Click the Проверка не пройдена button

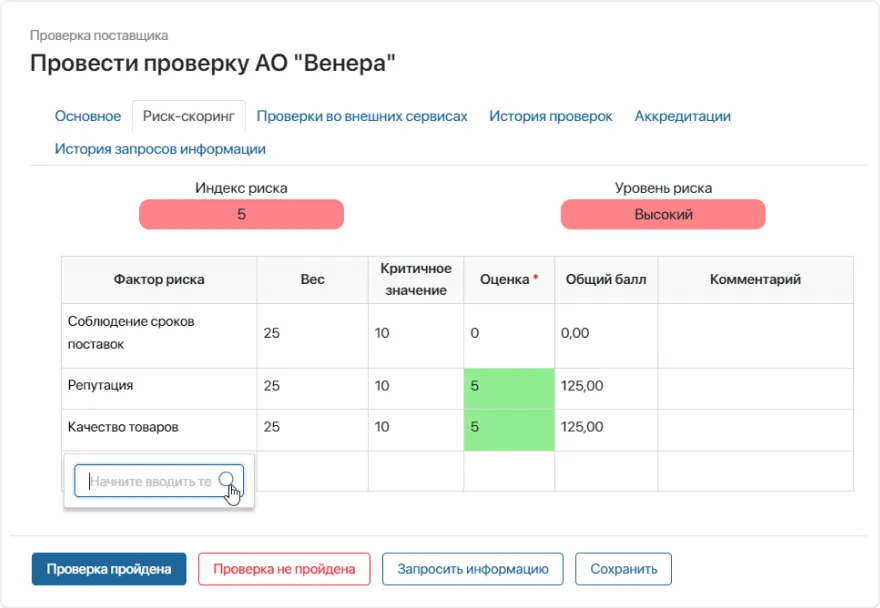[284, 569]
